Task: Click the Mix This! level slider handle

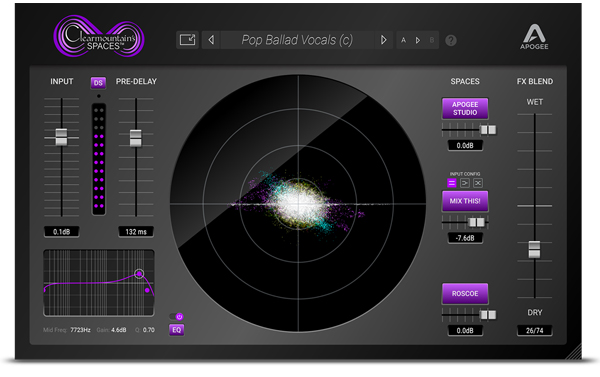Action: (477, 222)
